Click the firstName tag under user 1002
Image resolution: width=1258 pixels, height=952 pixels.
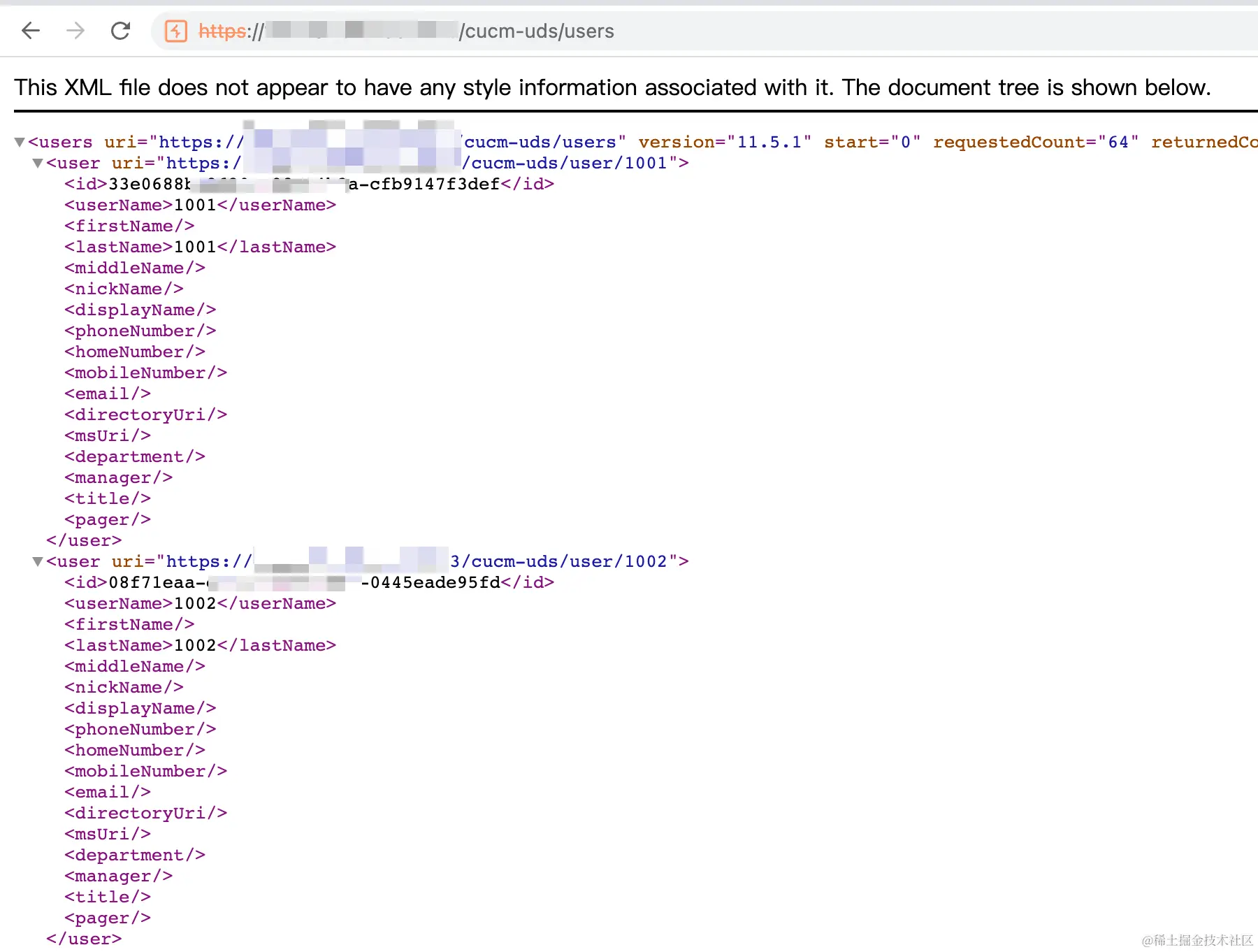[129, 625]
